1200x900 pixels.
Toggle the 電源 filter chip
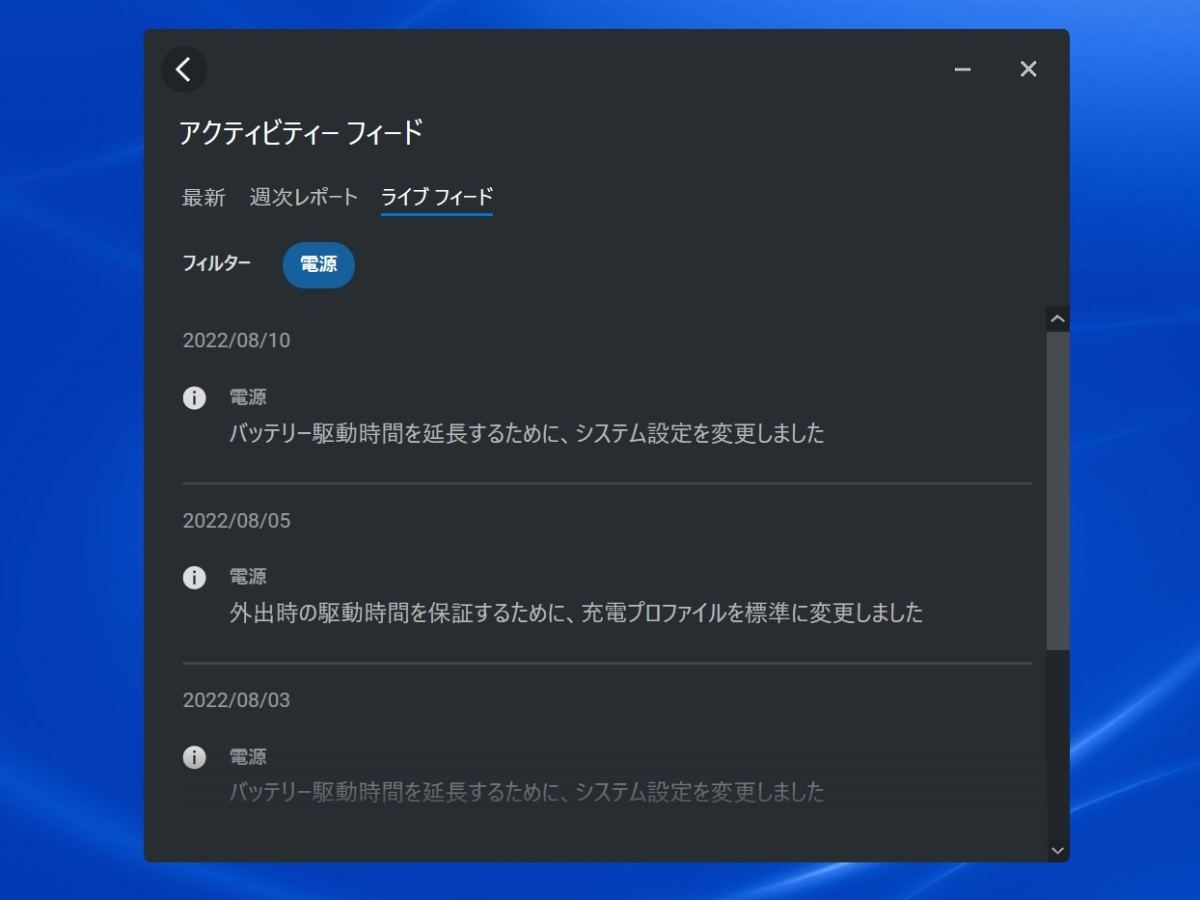319,265
